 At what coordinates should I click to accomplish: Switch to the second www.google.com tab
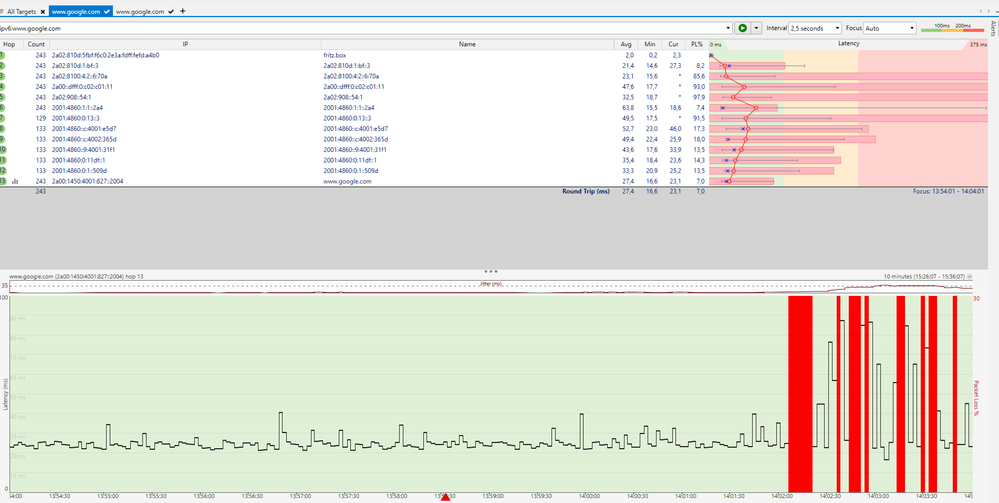(x=140, y=11)
